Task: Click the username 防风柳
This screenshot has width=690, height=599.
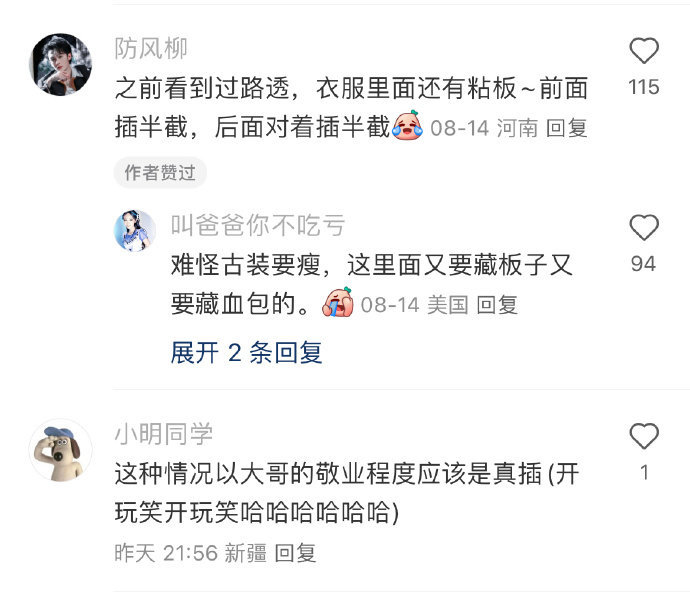Action: (151, 48)
